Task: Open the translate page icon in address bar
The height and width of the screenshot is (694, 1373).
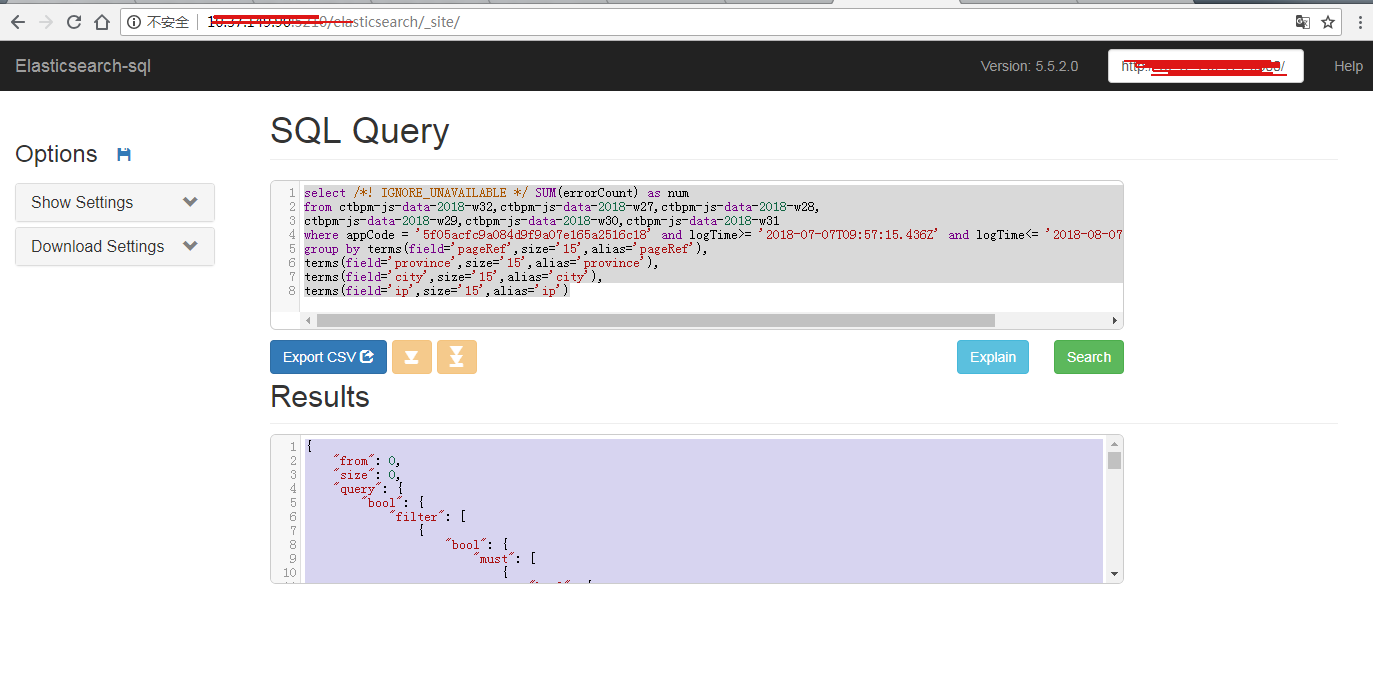Action: (x=1302, y=22)
